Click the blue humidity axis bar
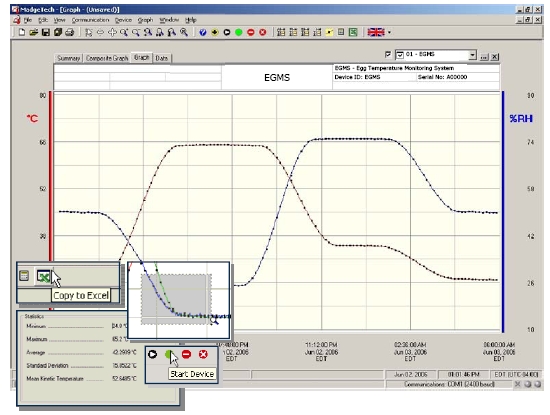This screenshot has width=550, height=415. [x=503, y=212]
